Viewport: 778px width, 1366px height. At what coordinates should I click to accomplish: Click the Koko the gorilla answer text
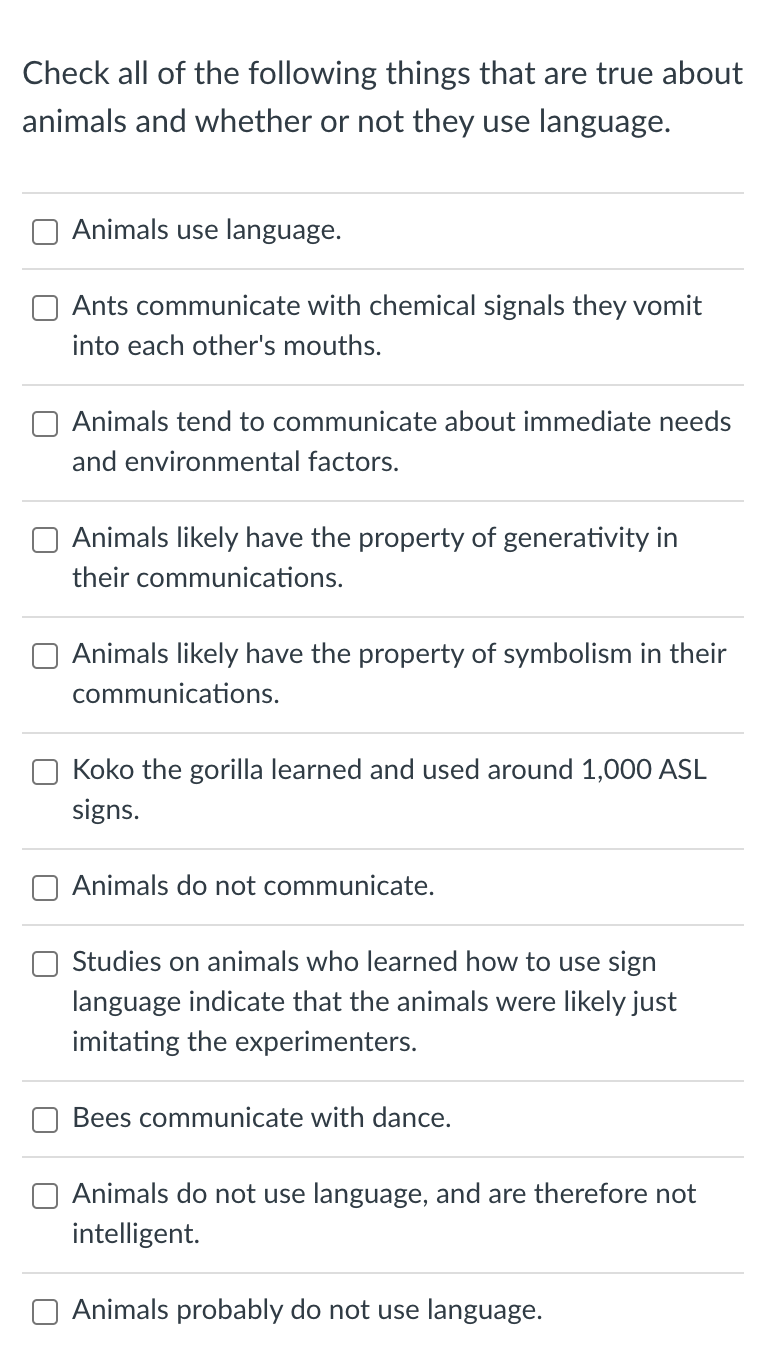pos(389,790)
